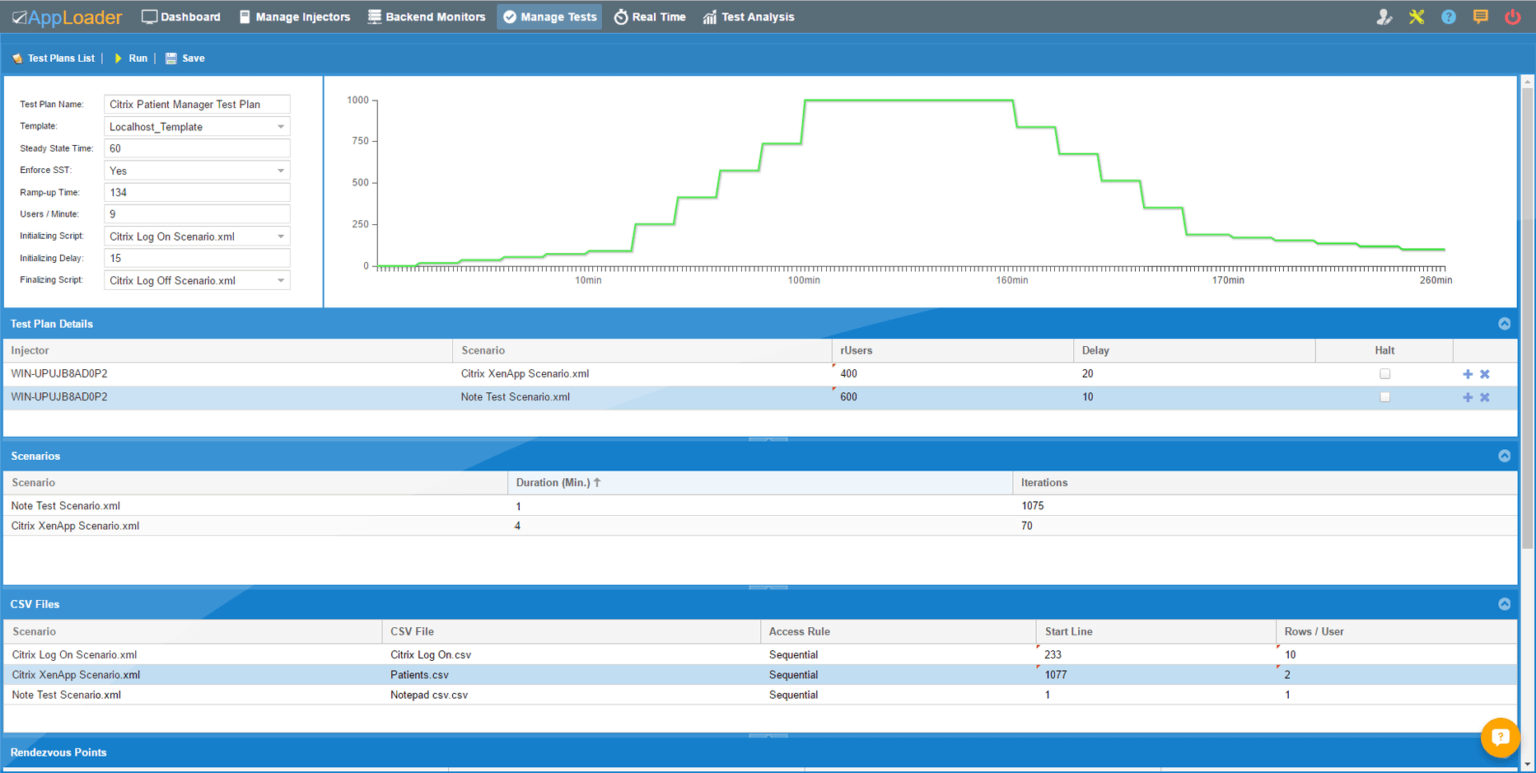Screen dimensions: 1536x773
Task: Click the AppLoader logo
Action: click(x=66, y=16)
